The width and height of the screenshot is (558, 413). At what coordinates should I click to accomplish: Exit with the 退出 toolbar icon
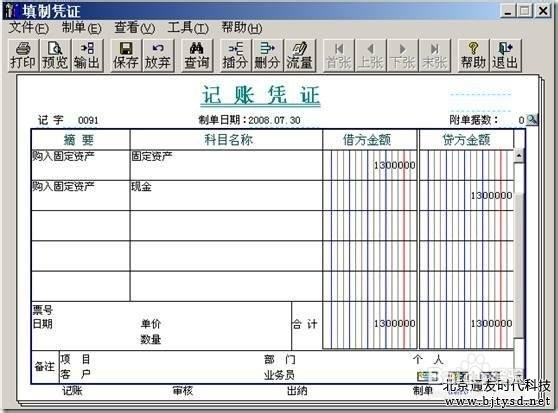(x=505, y=56)
